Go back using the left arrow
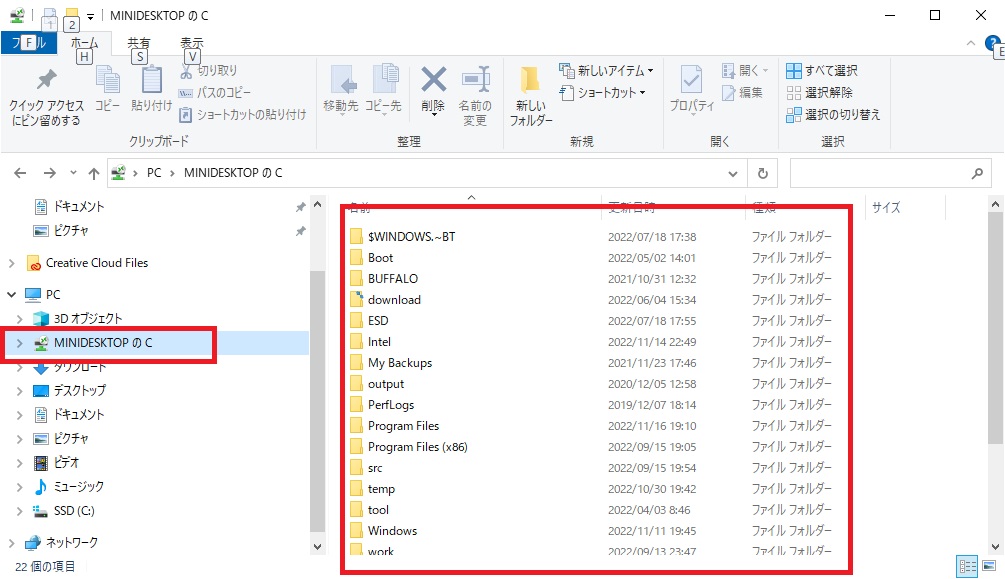The image size is (1005, 579). click(21, 173)
